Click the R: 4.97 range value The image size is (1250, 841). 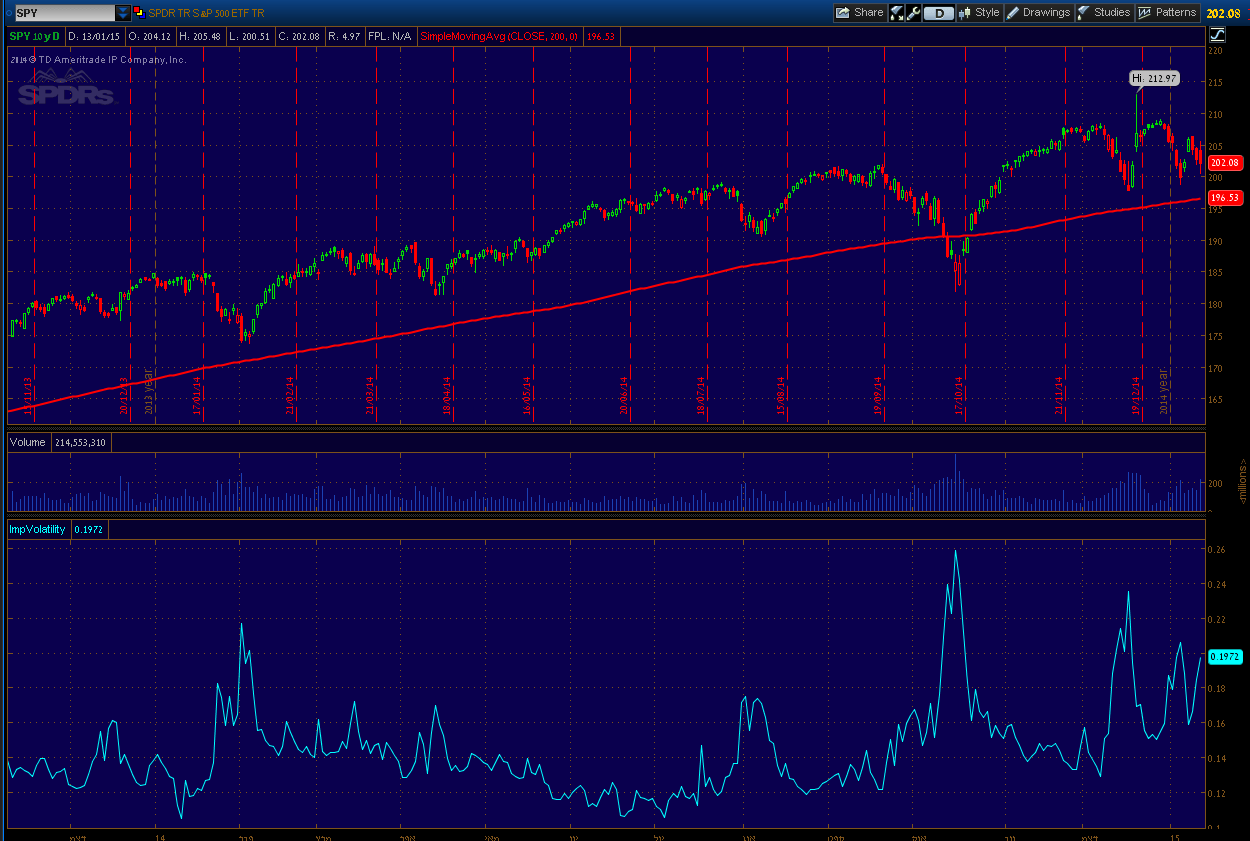click(x=342, y=36)
